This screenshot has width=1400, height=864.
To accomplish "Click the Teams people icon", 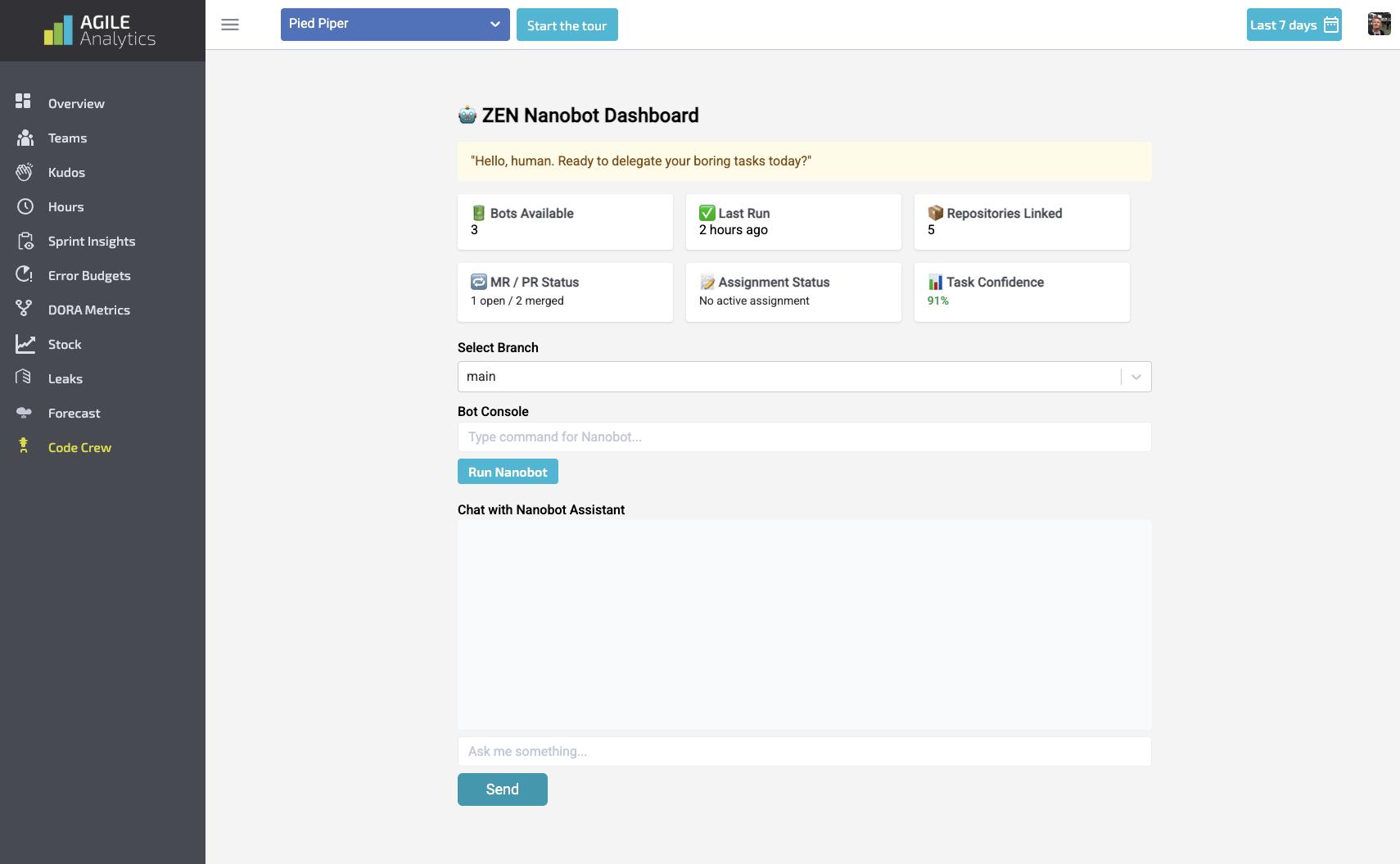I will pos(25,138).
